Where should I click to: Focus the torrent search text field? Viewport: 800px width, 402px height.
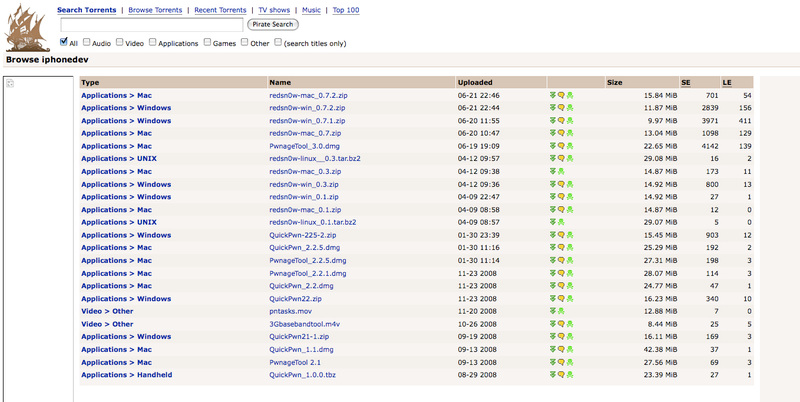pyautogui.click(x=152, y=25)
